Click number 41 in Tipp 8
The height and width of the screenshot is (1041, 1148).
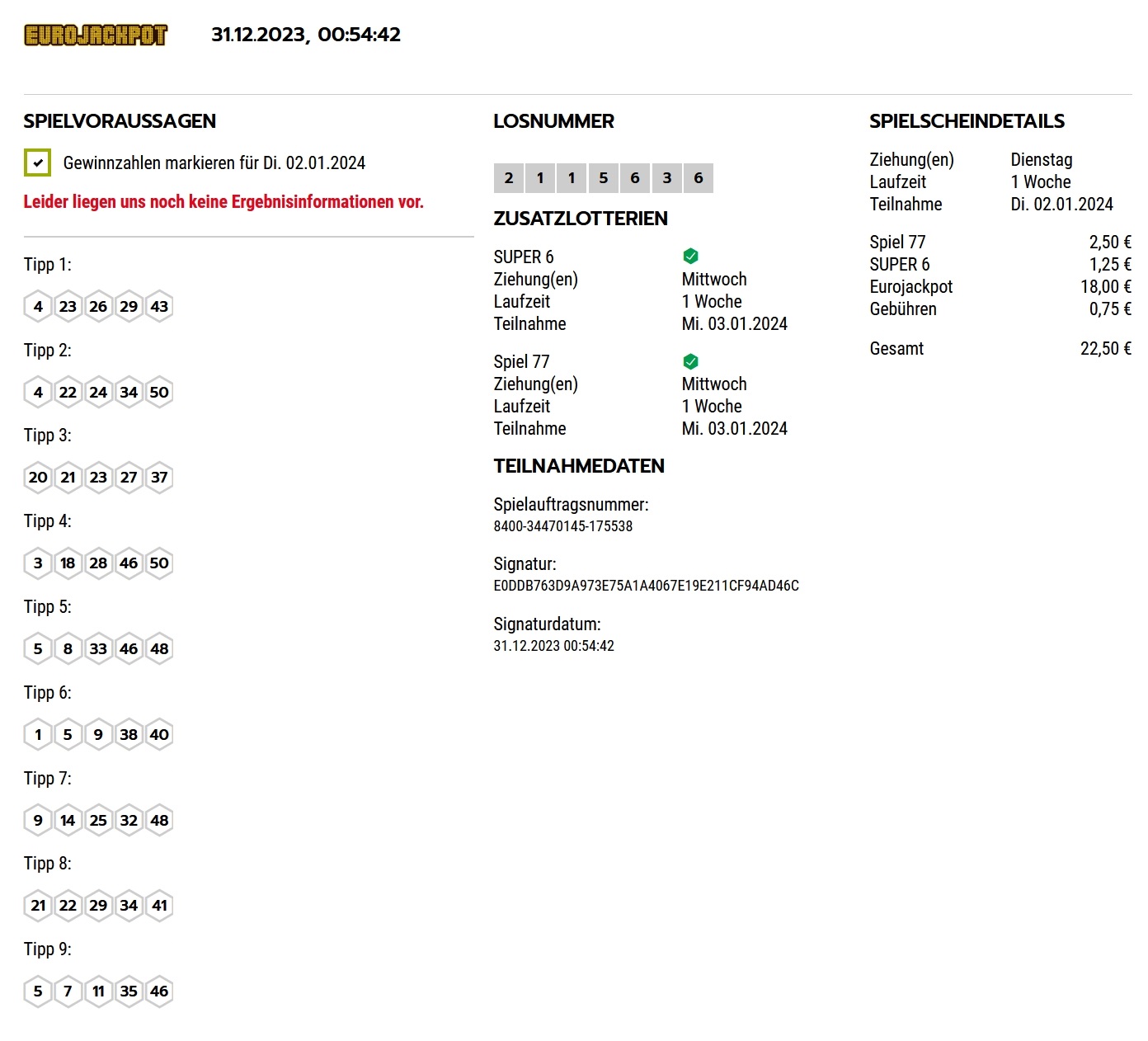point(159,906)
